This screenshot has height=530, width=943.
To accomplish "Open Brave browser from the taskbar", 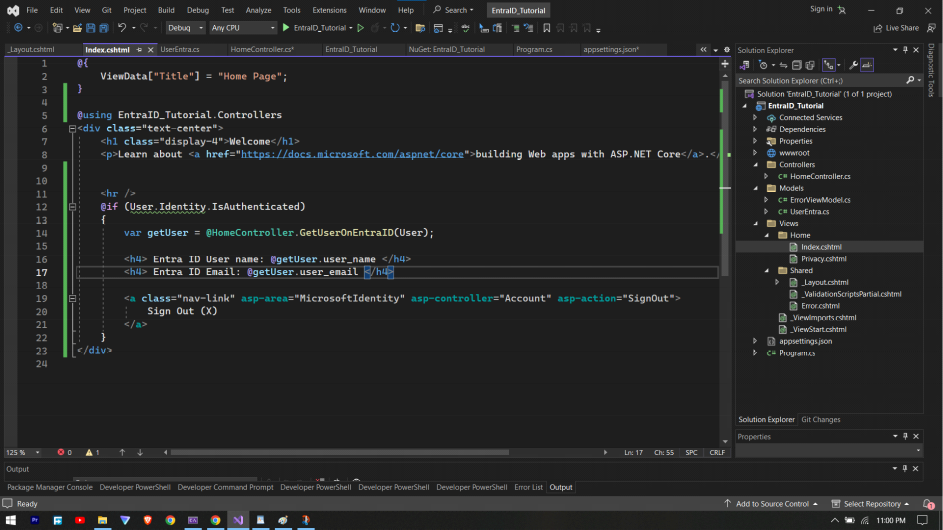I will click(147, 520).
